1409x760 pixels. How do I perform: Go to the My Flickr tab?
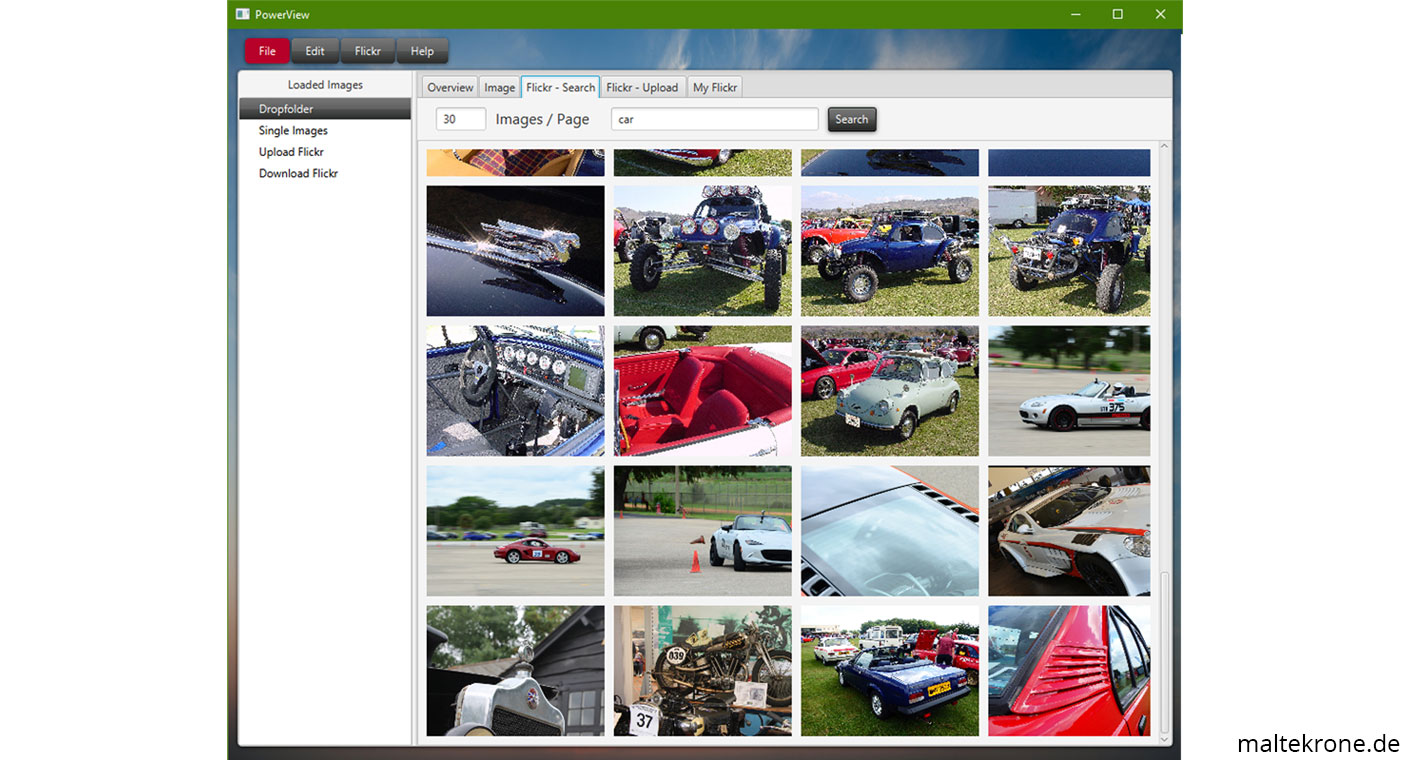click(715, 87)
